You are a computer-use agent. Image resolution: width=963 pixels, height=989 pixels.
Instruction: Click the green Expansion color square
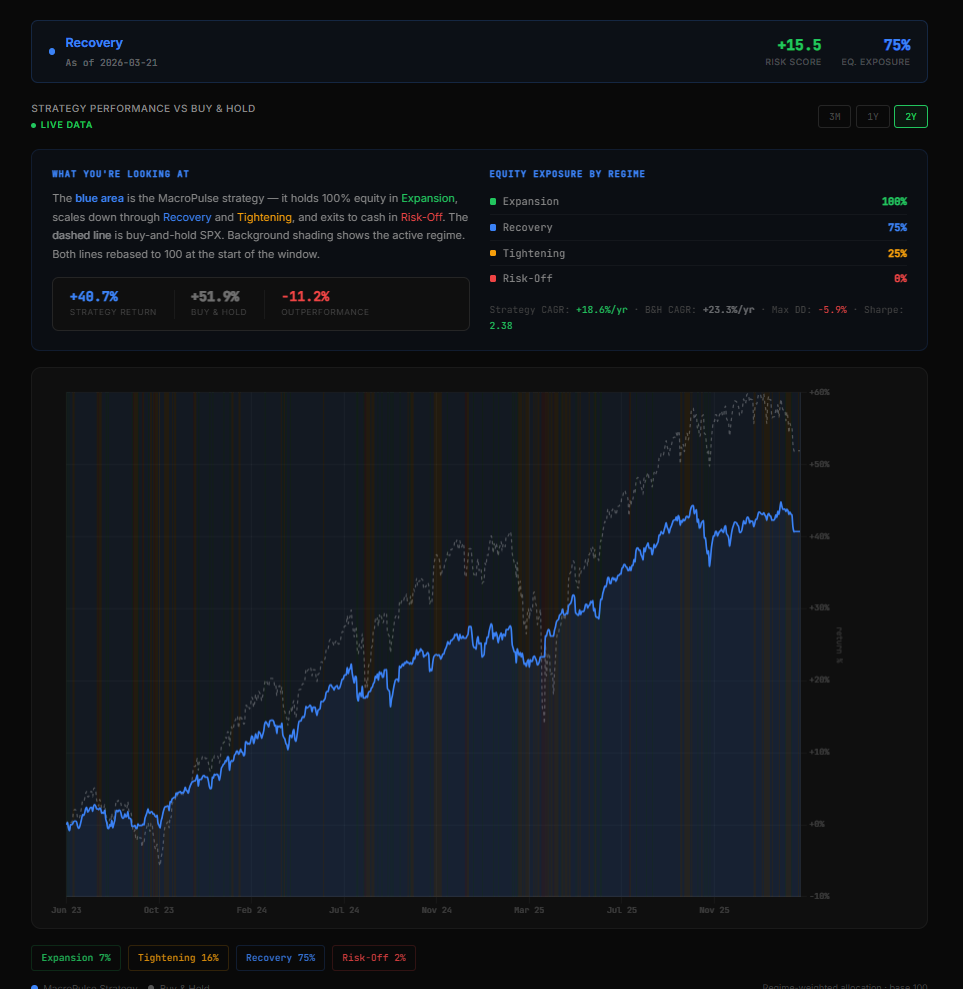click(493, 202)
